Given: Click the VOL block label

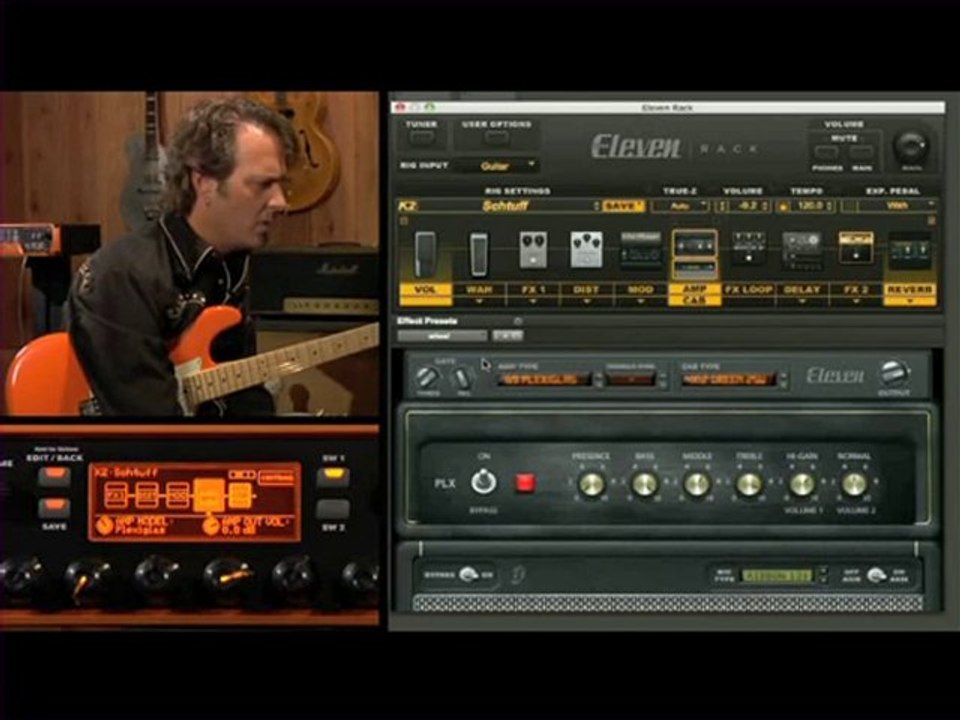Looking at the screenshot, I should pos(426,290).
